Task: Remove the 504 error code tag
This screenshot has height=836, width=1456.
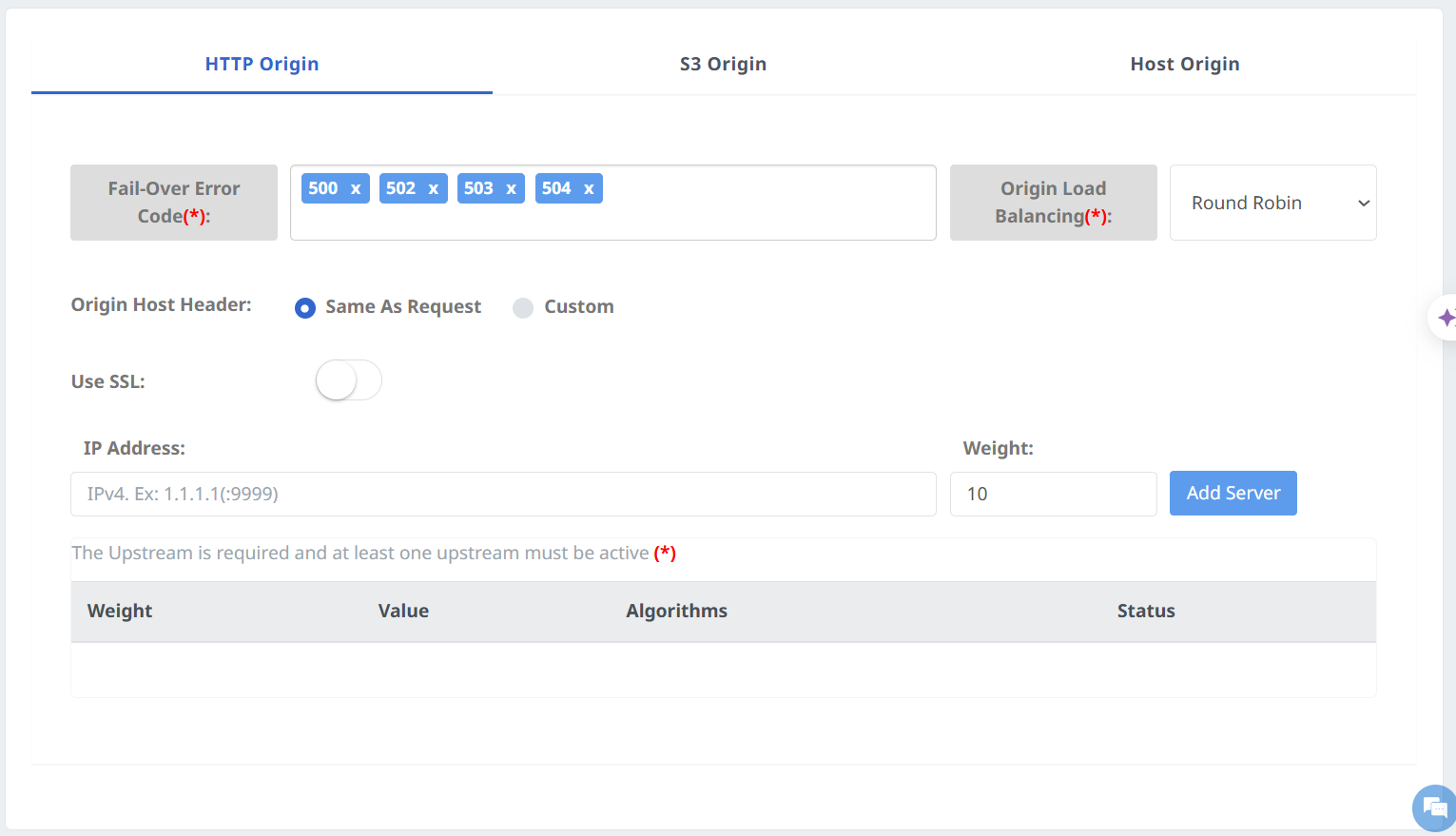Action: click(590, 189)
